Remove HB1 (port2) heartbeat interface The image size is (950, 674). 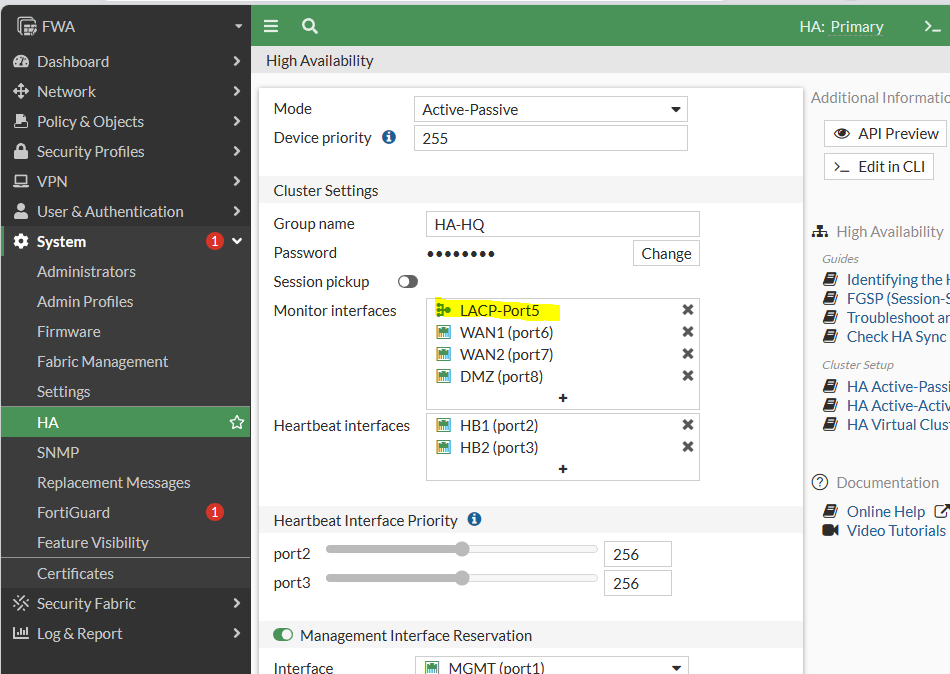pos(688,425)
